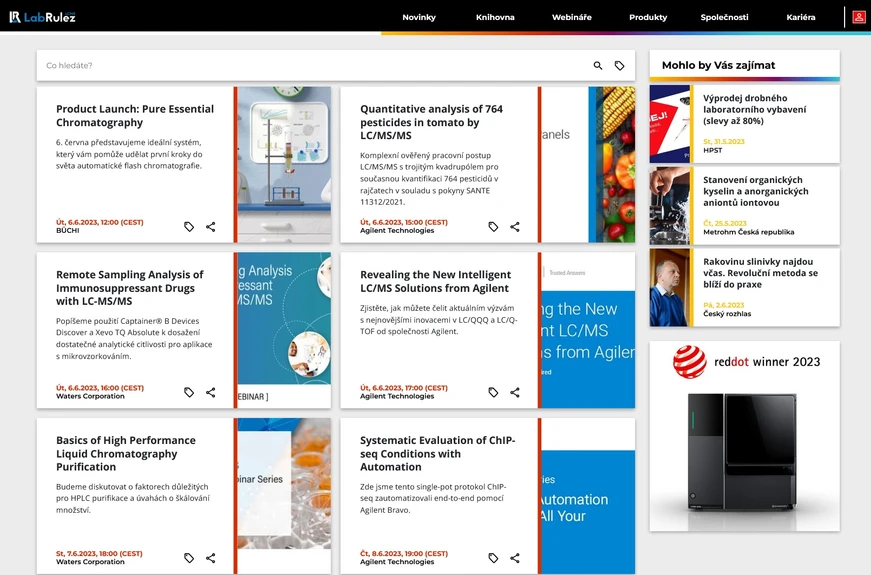Open 'Výprodej drobného laboratorního vybavení' sidebar article
This screenshot has width=871, height=575.
(754, 109)
